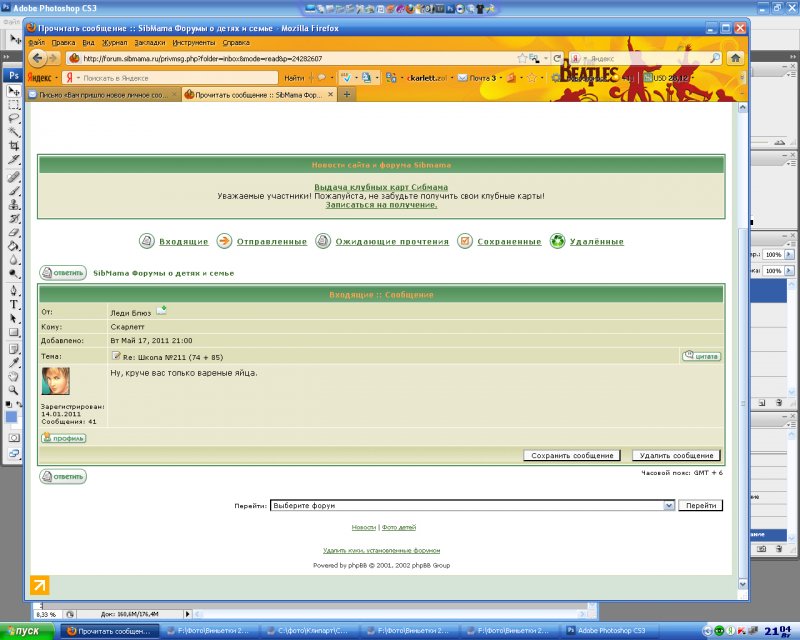
Task: Click the Почта 3 mail icon in Yandex bar
Action: (462, 78)
